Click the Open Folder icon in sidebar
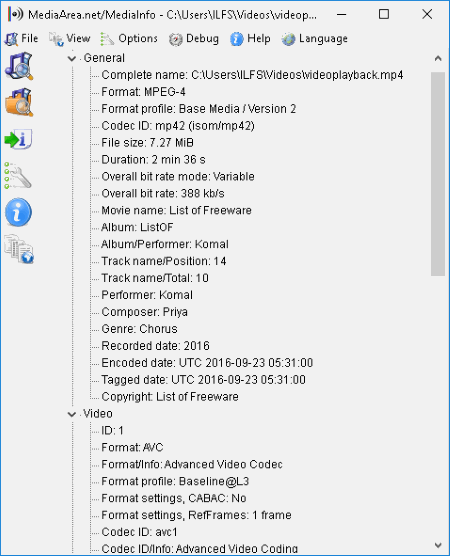450x556 pixels. click(19, 102)
